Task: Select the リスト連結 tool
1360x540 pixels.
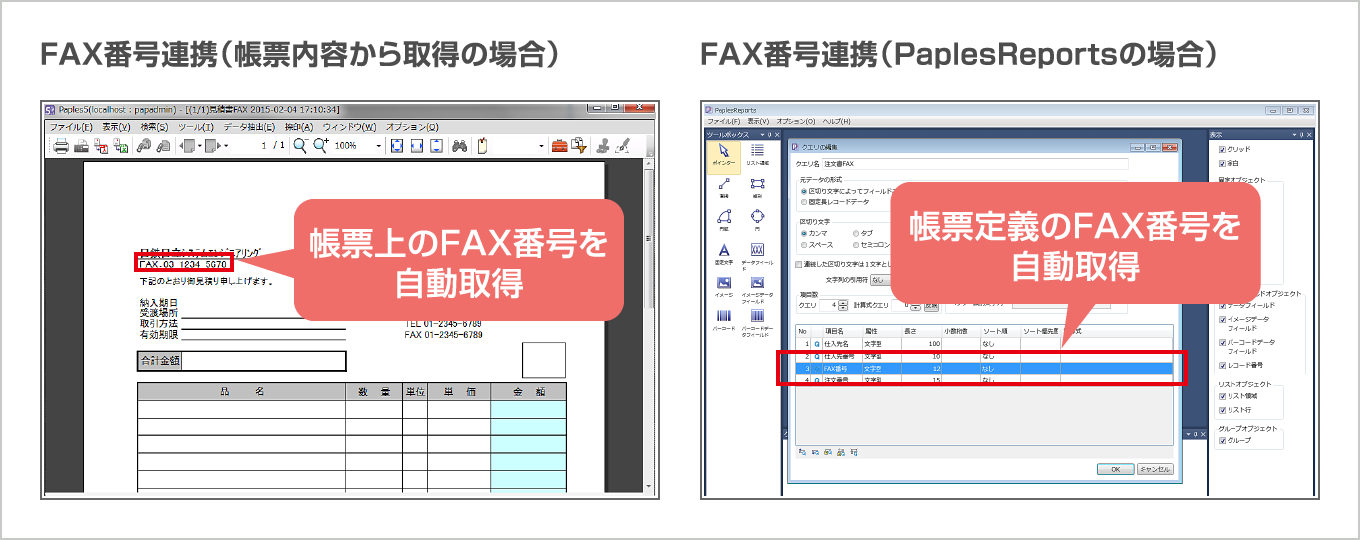Action: coord(758,156)
